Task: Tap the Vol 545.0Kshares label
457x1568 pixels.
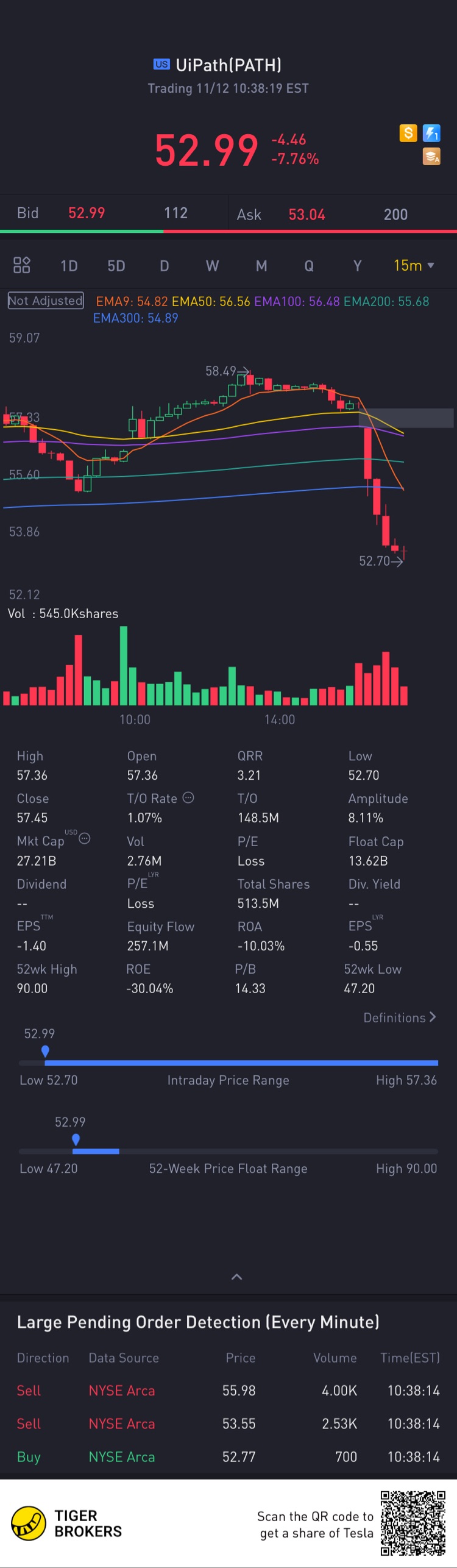Action: tap(63, 613)
